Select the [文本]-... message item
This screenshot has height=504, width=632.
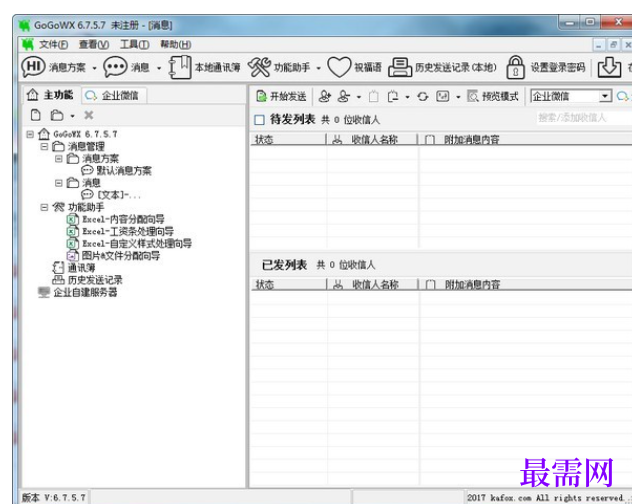click(x=119, y=195)
